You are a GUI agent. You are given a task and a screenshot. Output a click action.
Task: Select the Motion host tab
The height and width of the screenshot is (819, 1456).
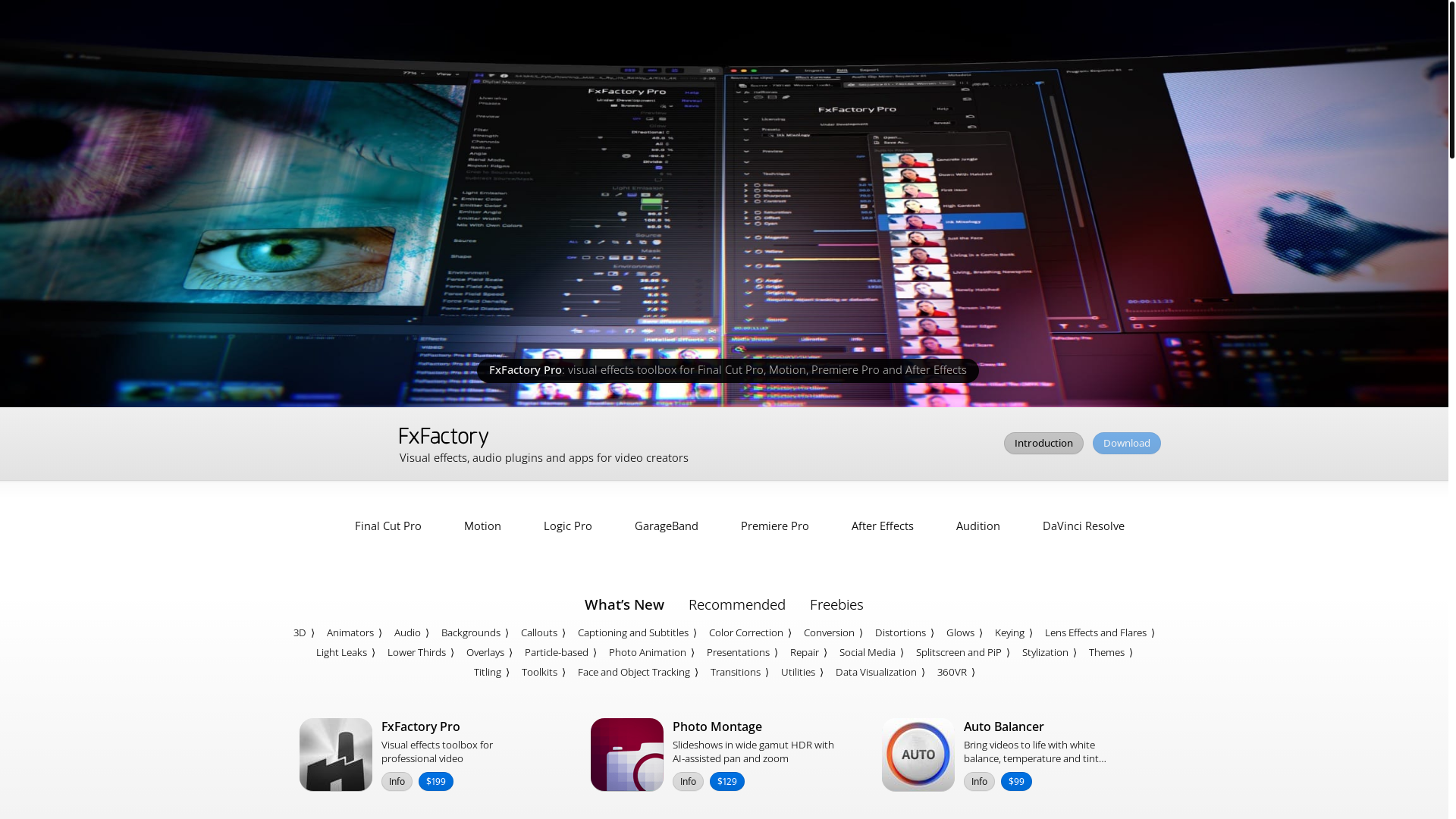[482, 526]
